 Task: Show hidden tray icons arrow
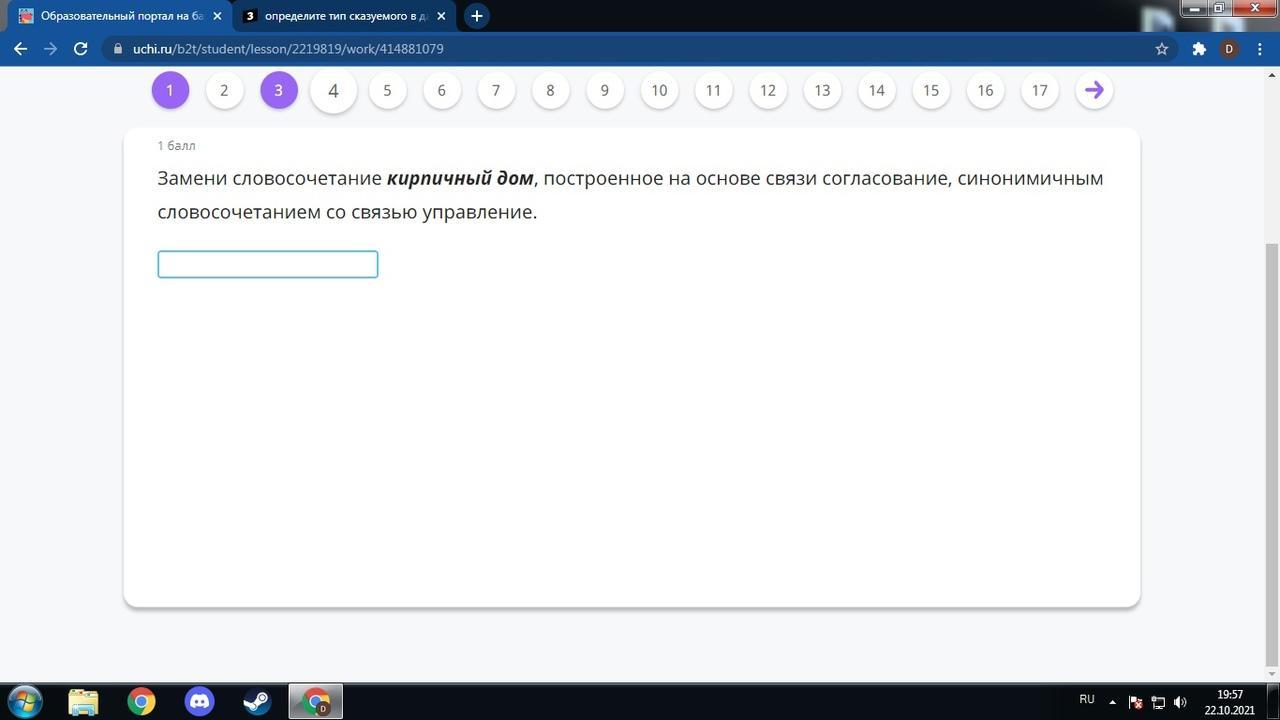coord(1112,702)
